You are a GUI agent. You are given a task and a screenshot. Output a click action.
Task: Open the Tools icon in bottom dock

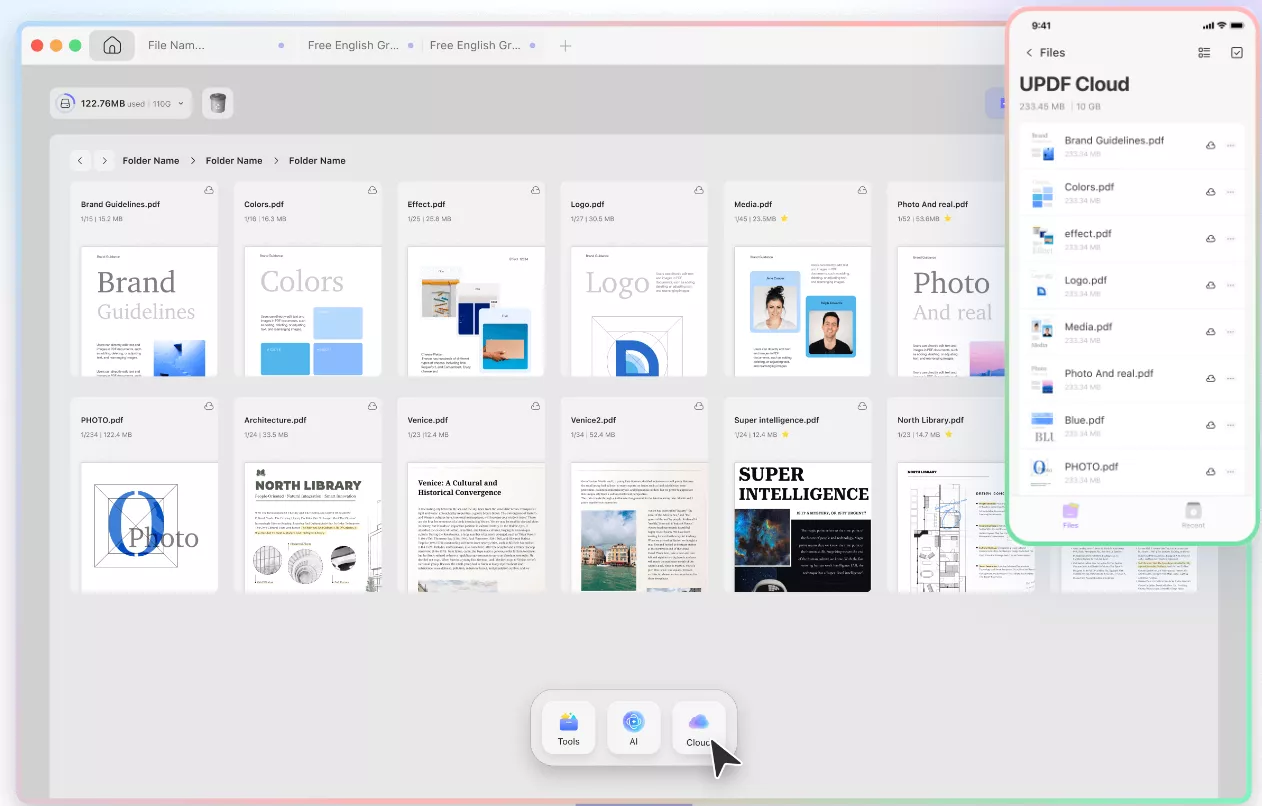tap(568, 727)
